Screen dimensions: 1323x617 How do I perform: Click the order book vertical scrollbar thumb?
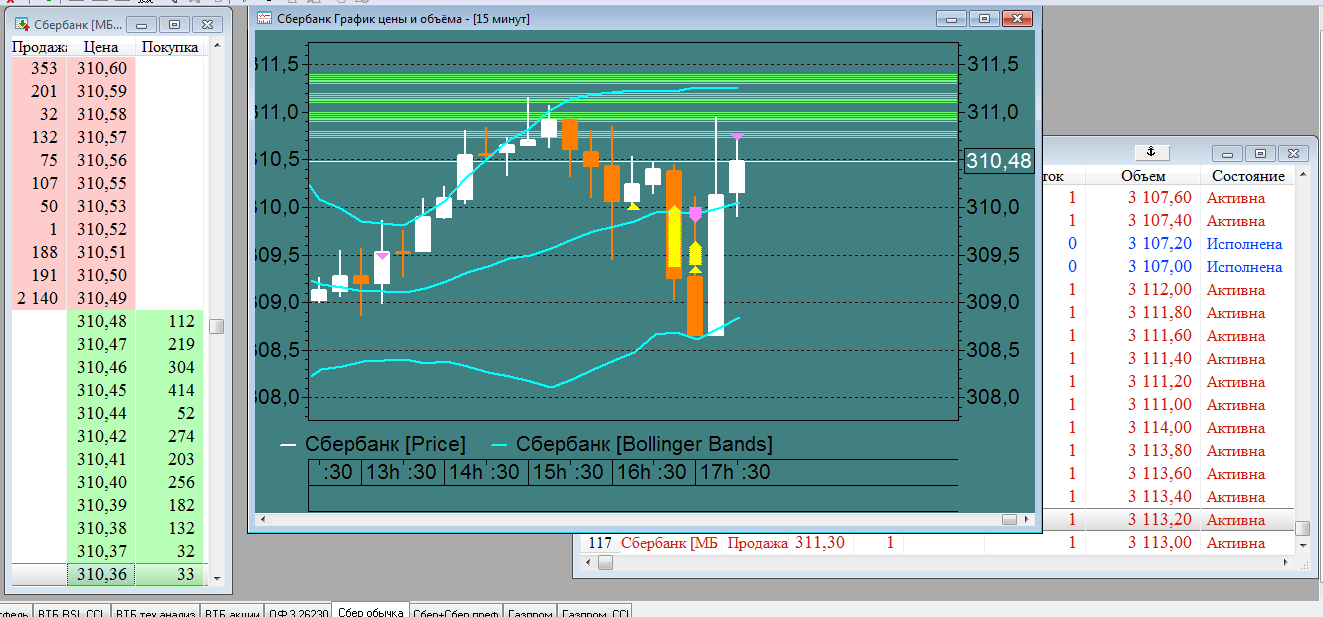click(x=215, y=326)
